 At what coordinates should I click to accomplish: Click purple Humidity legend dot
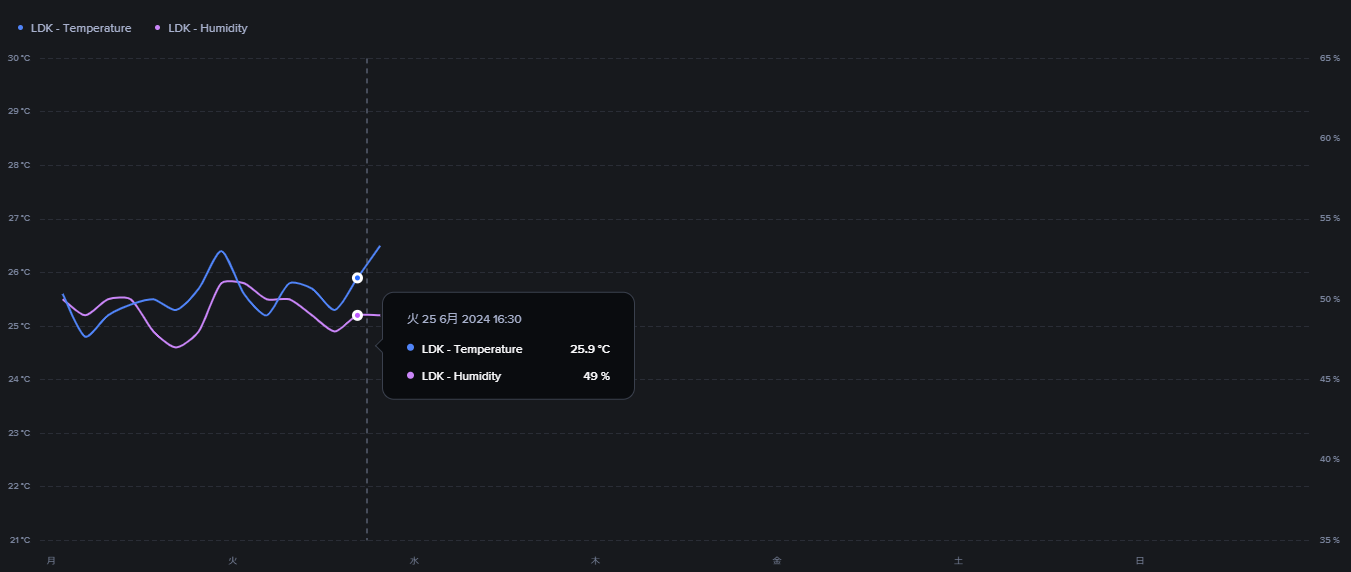tap(158, 28)
